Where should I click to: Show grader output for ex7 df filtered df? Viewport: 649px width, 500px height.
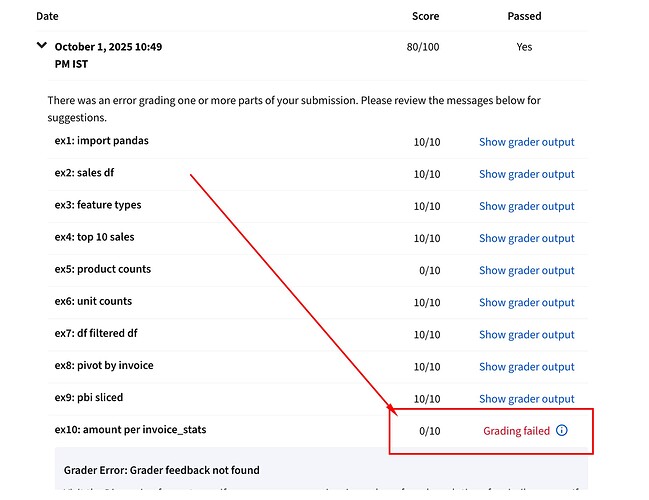[x=526, y=334]
